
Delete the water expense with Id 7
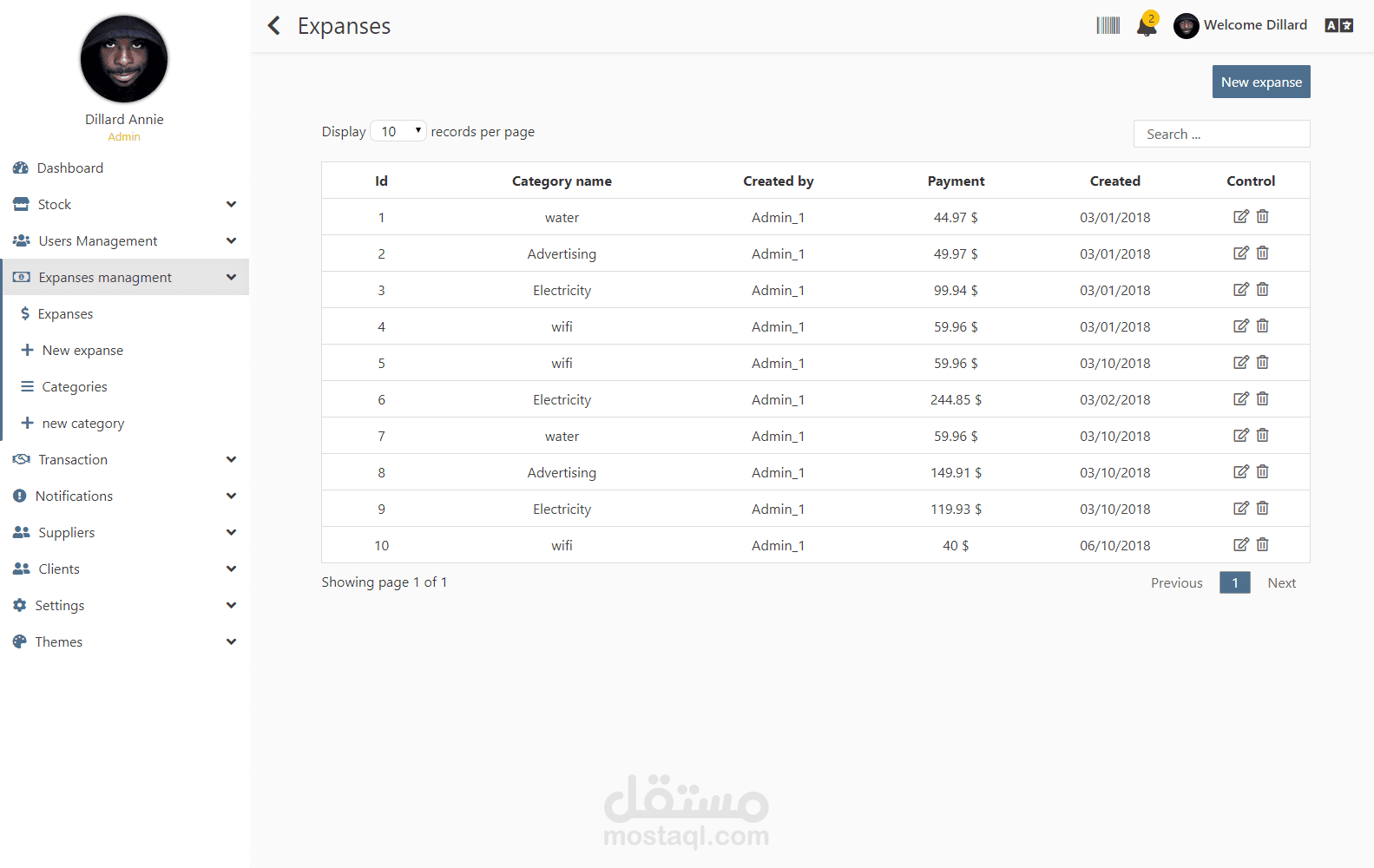tap(1263, 435)
